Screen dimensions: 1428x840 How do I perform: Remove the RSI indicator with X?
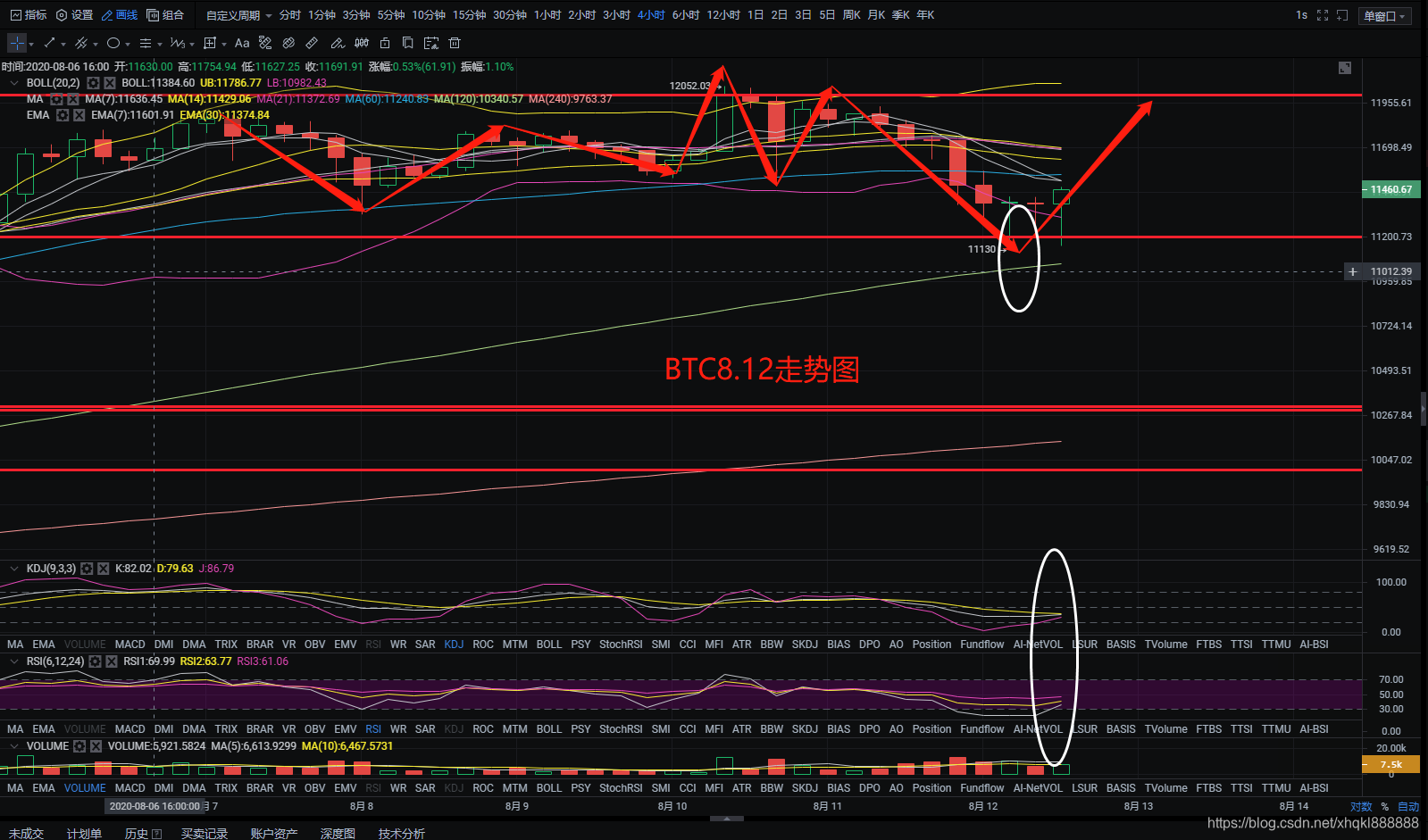pos(112,661)
